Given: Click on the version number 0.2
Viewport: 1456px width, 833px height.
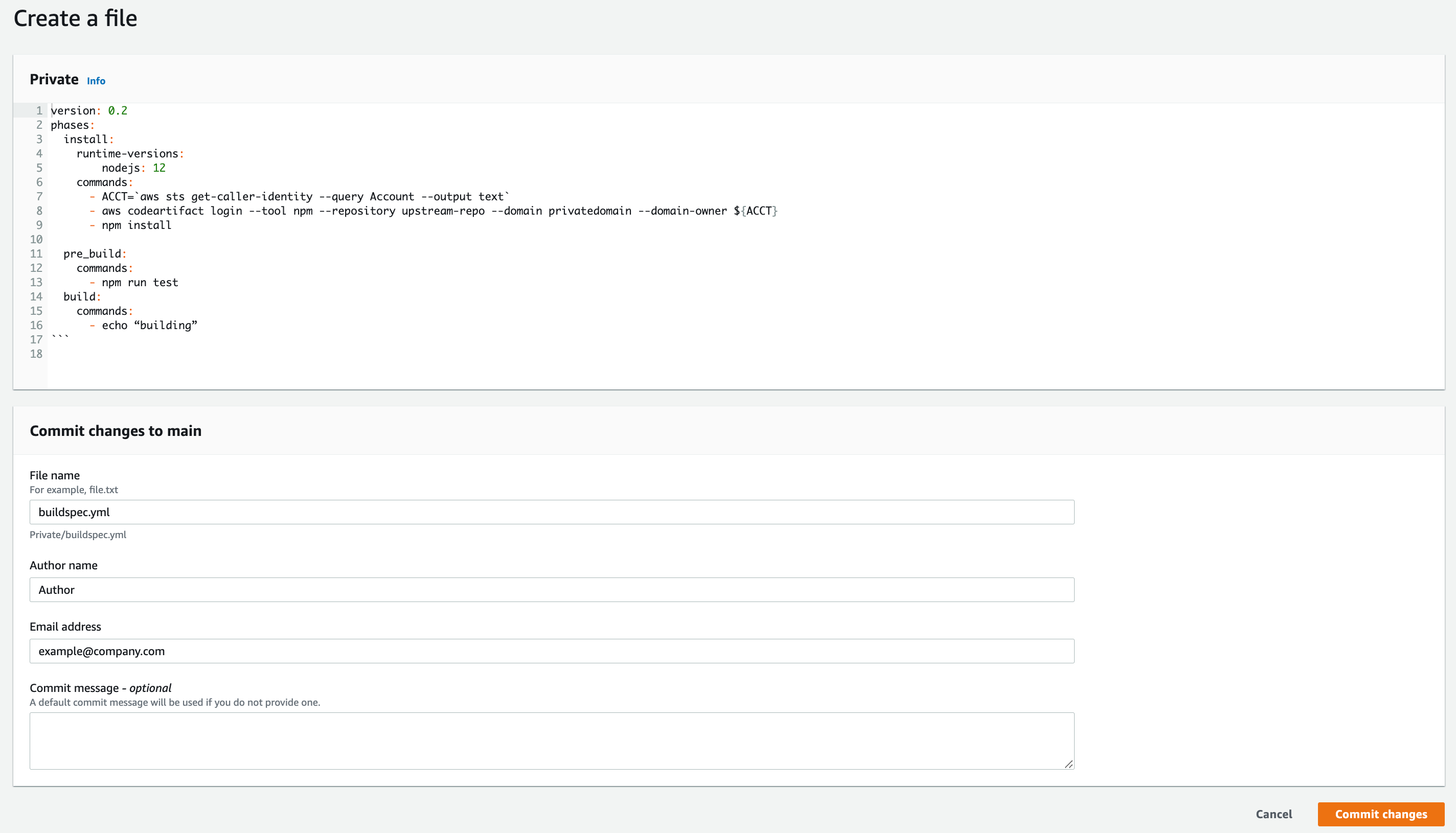Looking at the screenshot, I should (x=117, y=110).
